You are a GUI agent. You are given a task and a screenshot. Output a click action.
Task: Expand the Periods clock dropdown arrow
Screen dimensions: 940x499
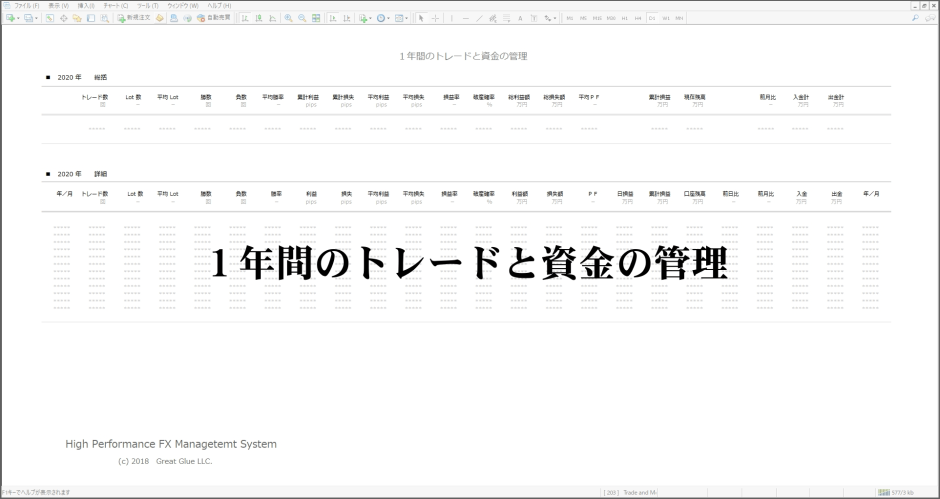point(388,18)
